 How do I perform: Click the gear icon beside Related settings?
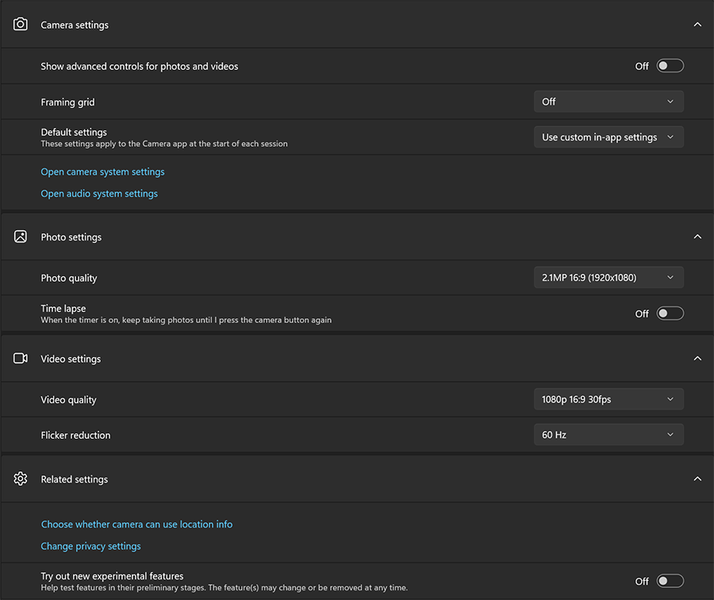coord(20,479)
